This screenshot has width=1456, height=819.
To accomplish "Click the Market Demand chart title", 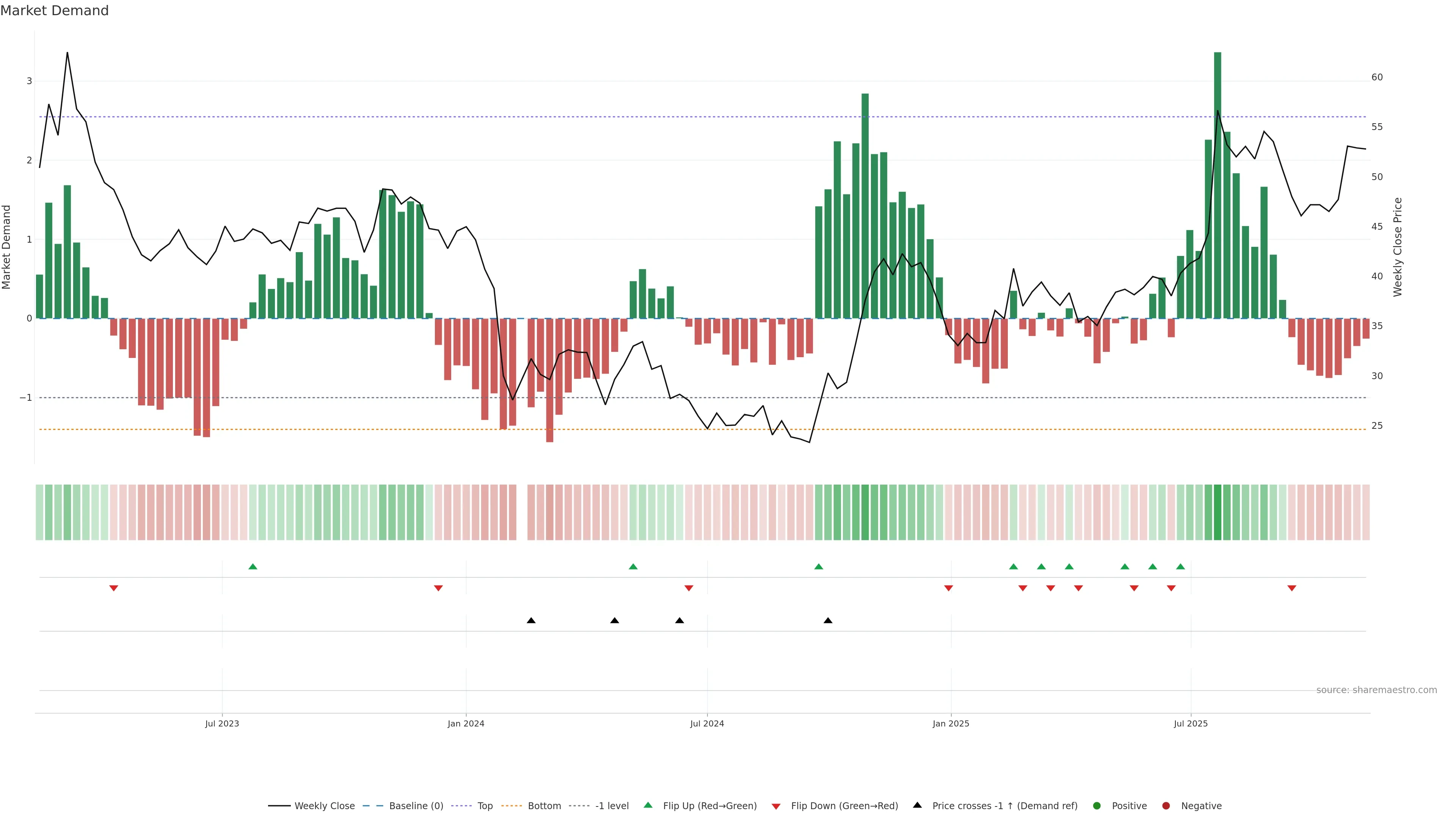I will [x=54, y=11].
